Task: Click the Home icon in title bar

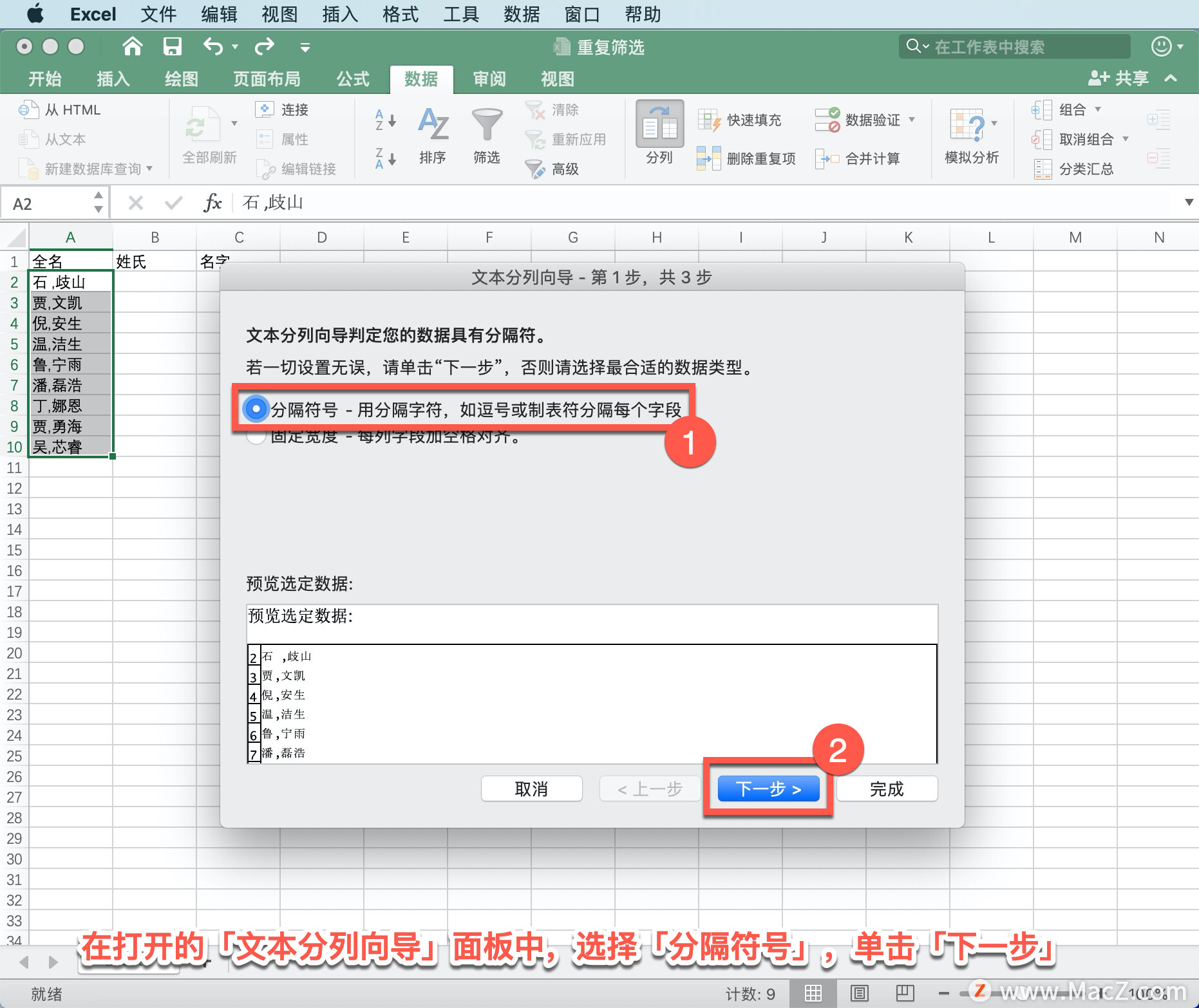Action: tap(133, 46)
